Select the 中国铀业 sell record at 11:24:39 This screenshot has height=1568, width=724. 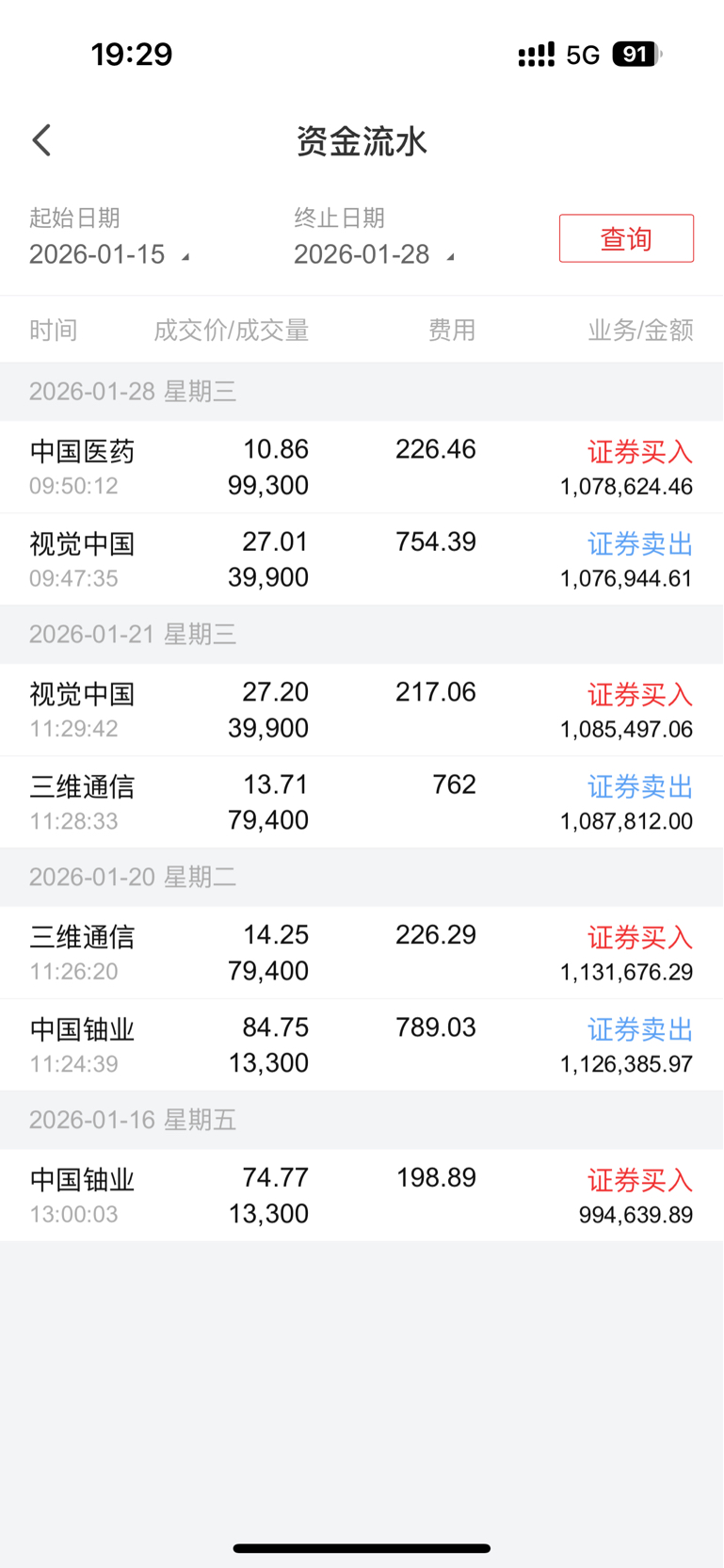point(362,1044)
